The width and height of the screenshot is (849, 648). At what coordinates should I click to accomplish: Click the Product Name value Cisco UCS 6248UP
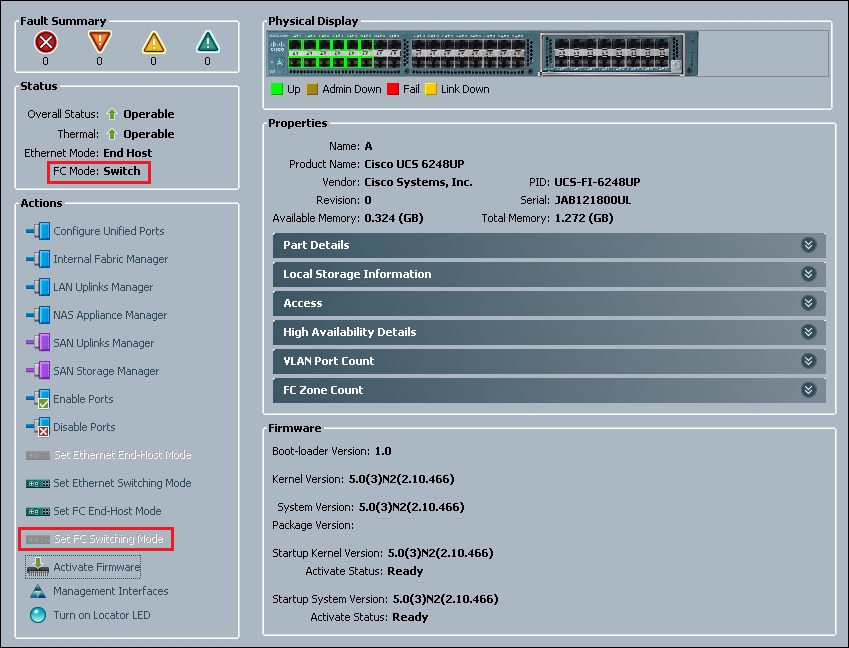(414, 164)
